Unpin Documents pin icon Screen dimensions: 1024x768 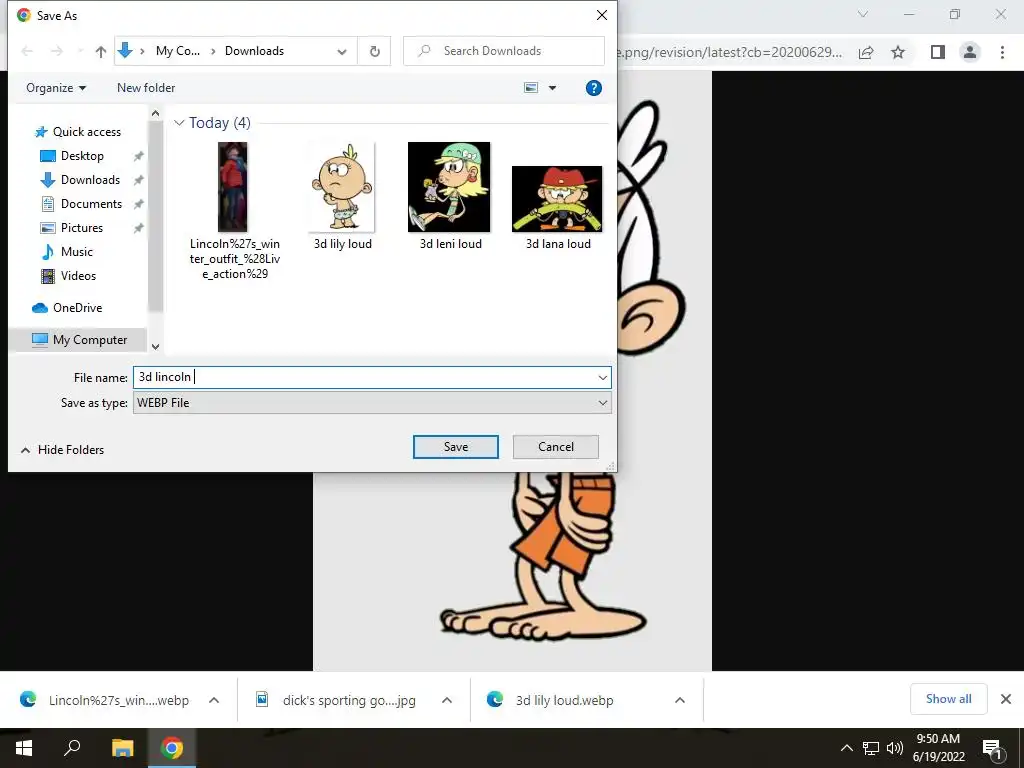(138, 204)
